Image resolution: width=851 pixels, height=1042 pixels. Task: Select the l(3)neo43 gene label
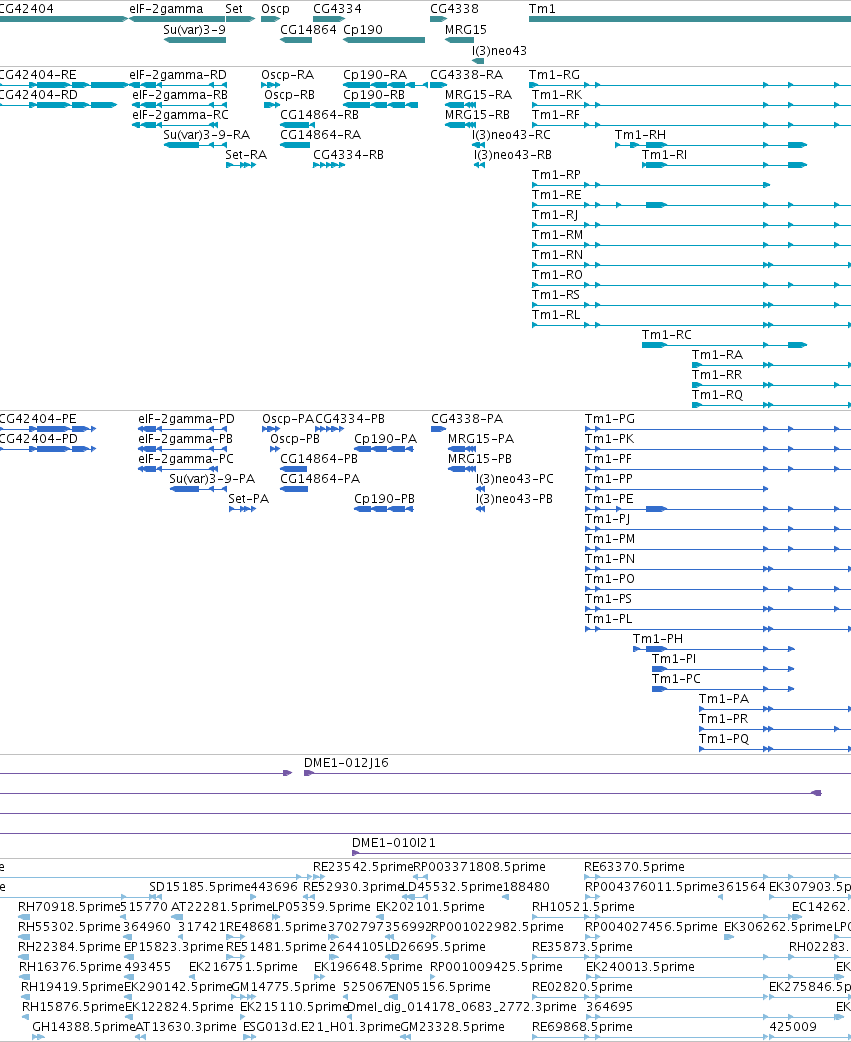(x=500, y=51)
